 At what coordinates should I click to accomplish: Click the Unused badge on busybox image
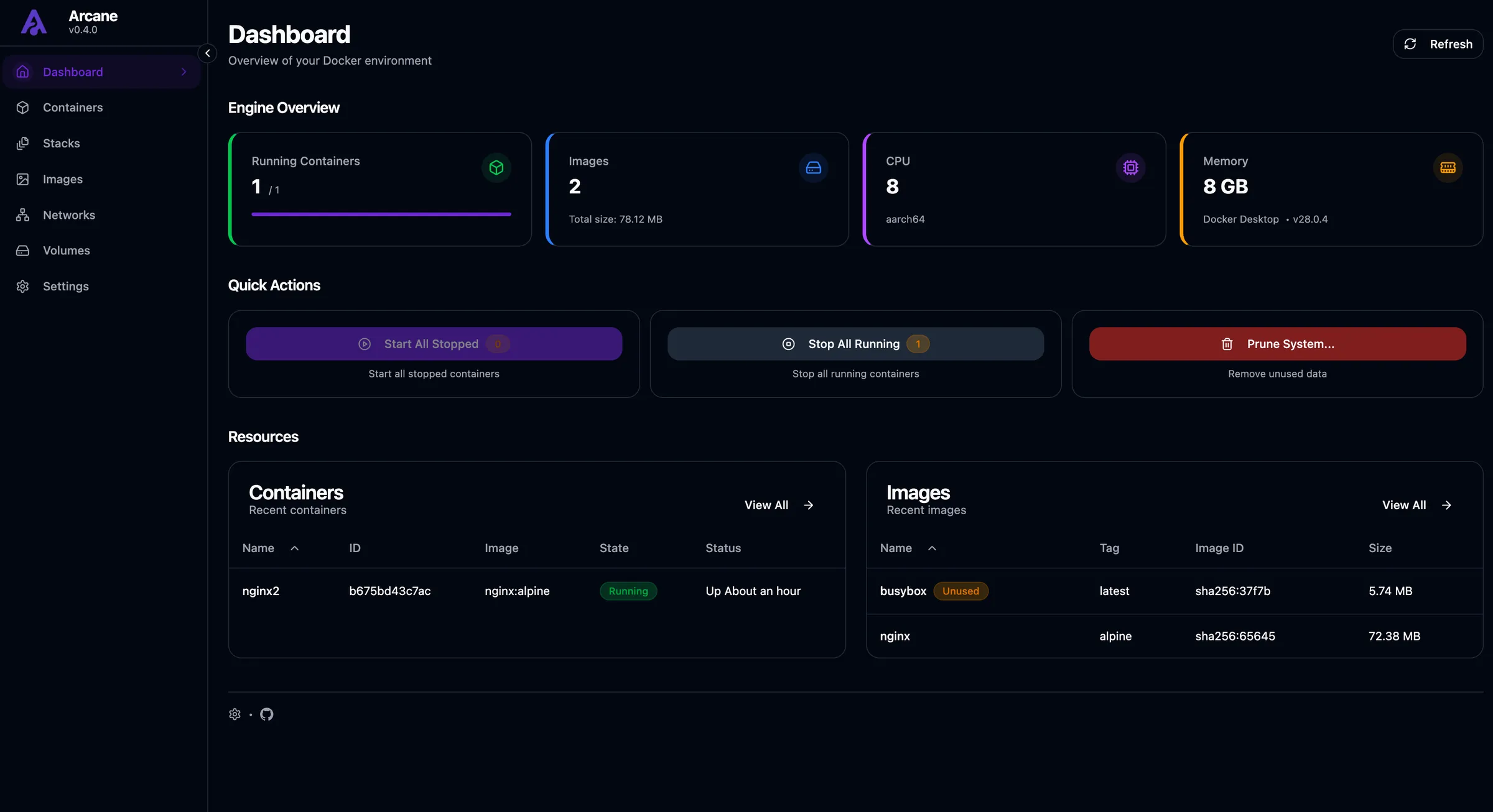tap(960, 591)
